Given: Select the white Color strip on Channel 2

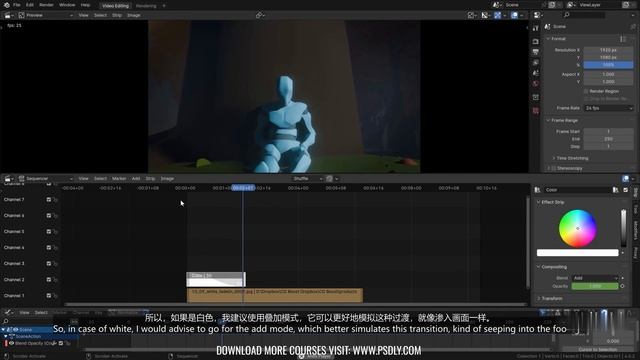Looking at the screenshot, I should point(216,280).
